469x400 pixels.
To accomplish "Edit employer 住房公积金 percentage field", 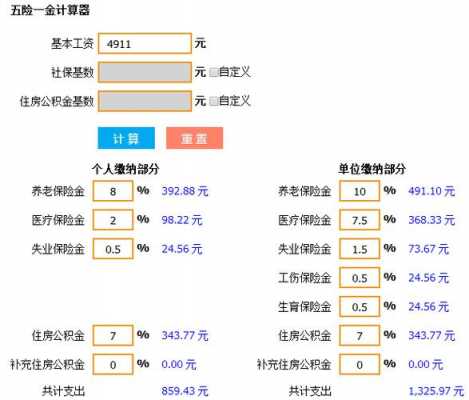I will 359,336.
